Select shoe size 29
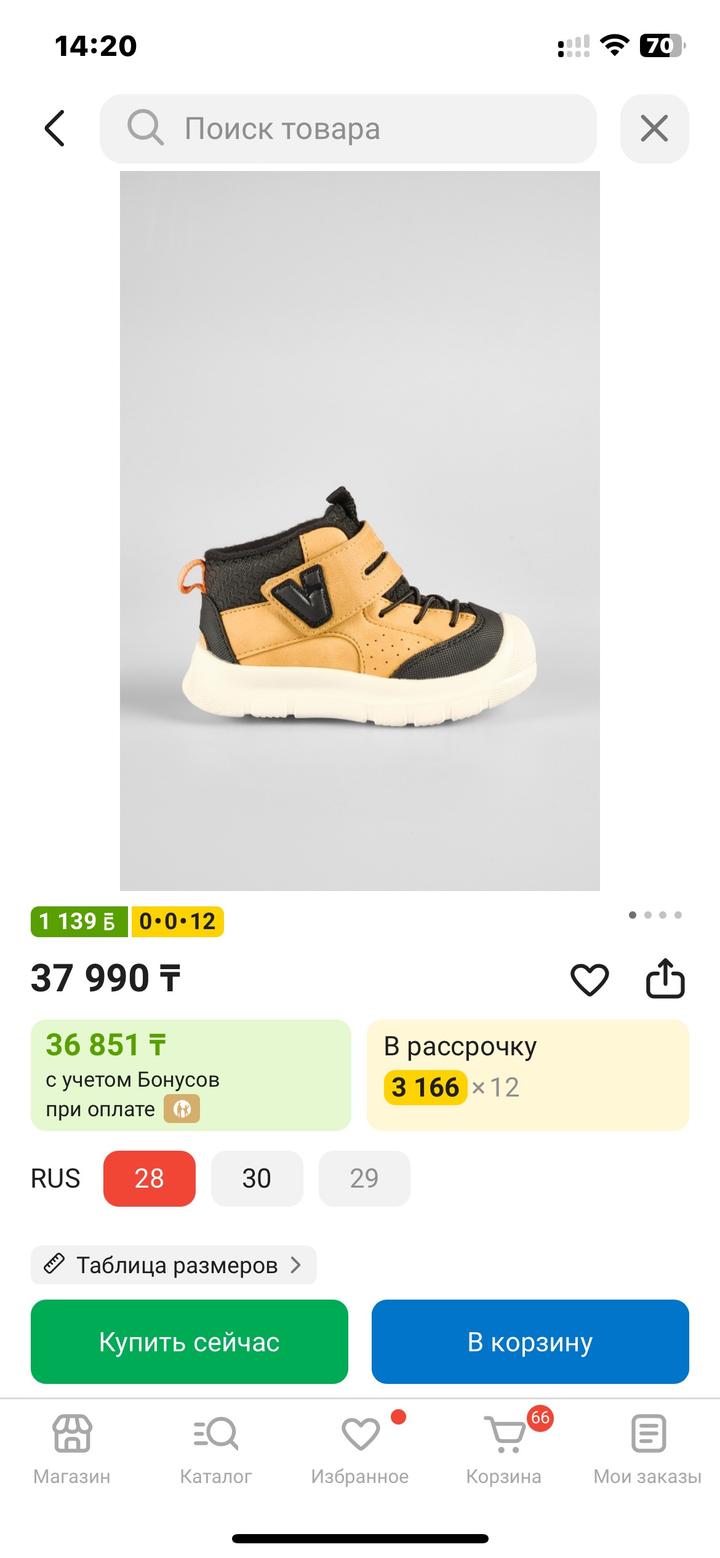Screen dimensions: 720x1558 [364, 1178]
